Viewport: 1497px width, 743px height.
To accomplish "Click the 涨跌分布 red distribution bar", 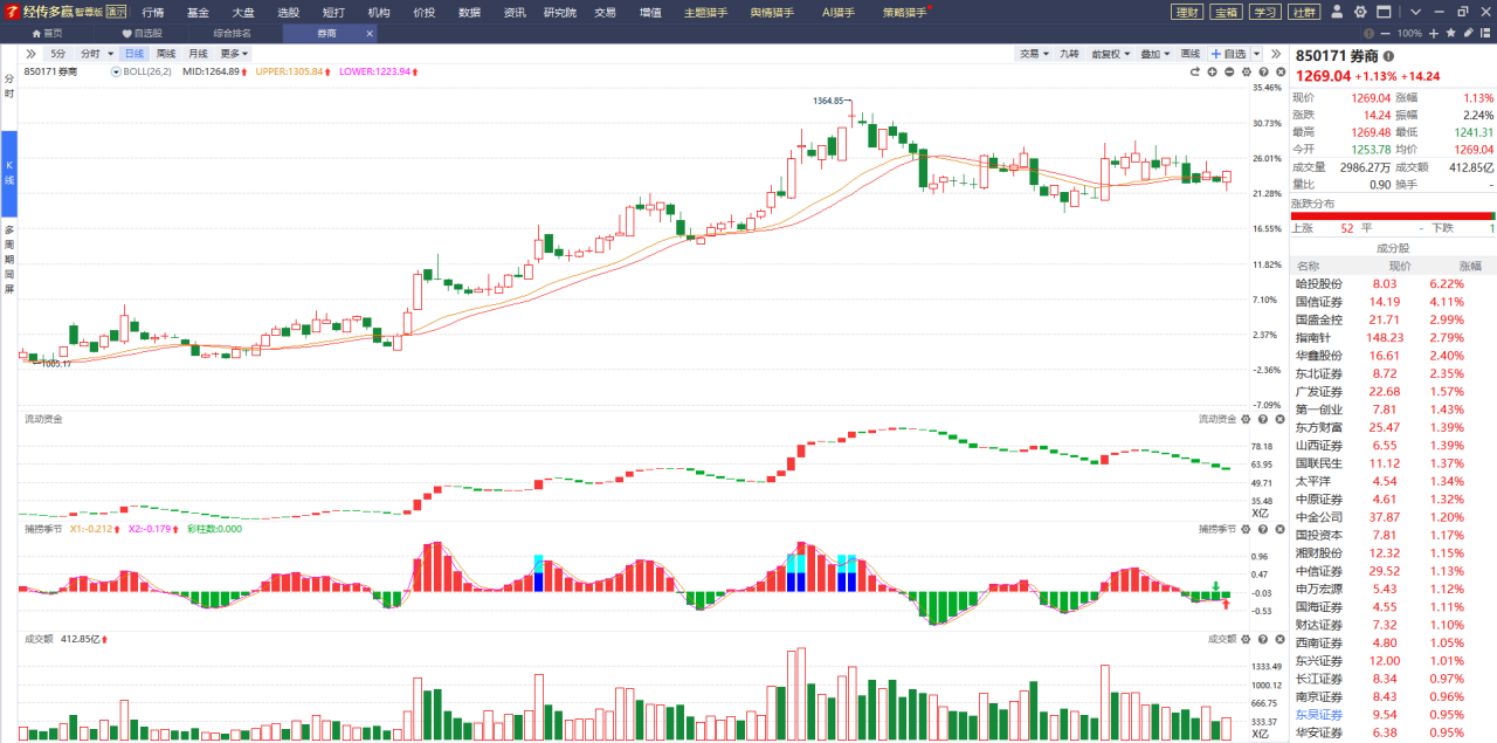I will point(1390,216).
